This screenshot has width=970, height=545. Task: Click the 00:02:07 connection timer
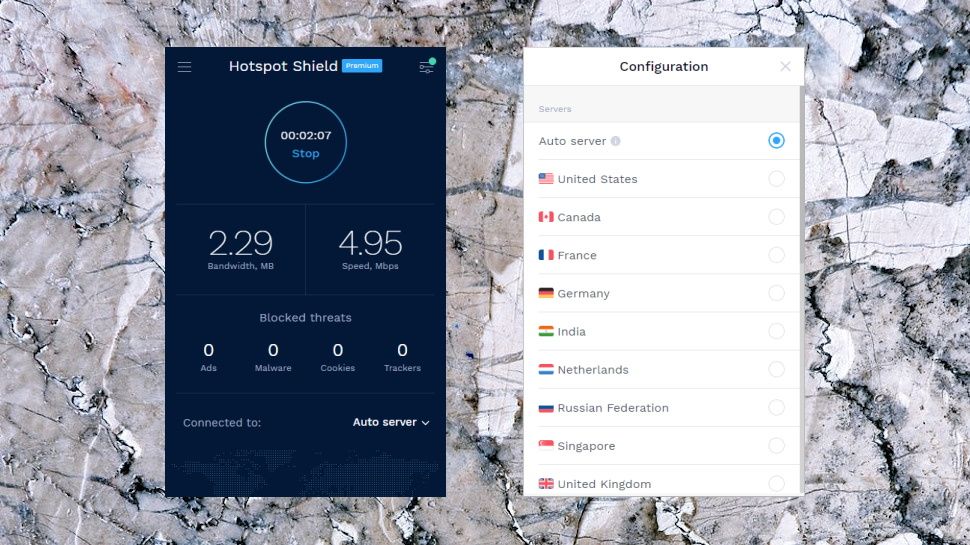click(x=306, y=135)
